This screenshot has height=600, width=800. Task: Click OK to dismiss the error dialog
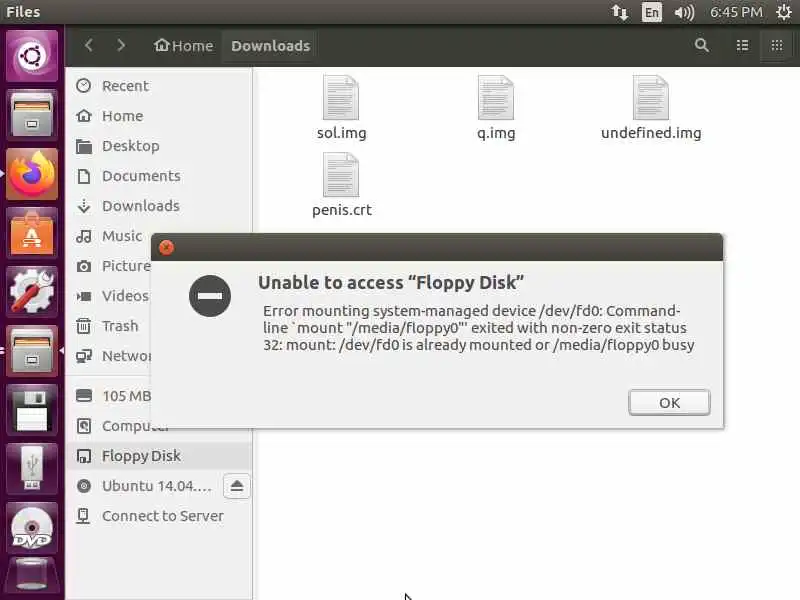coord(669,403)
